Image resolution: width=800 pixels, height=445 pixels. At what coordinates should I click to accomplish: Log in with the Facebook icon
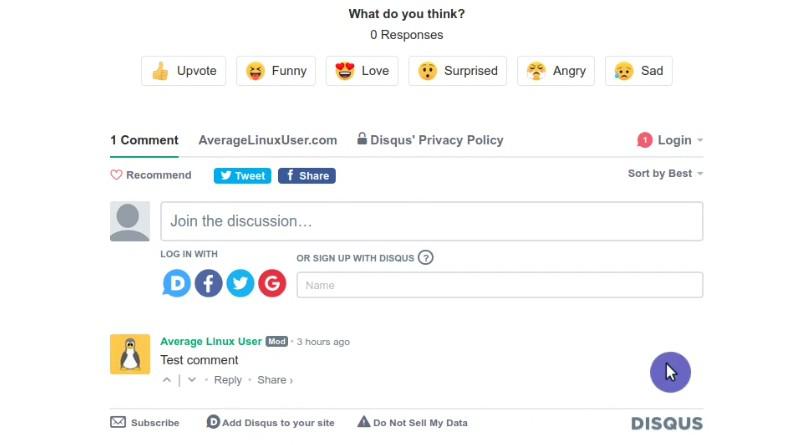pyautogui.click(x=208, y=283)
